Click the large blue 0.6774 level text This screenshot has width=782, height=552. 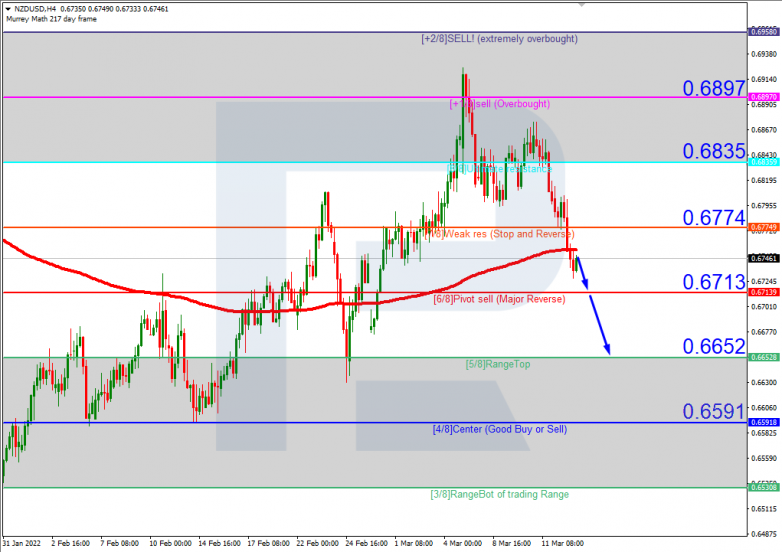(x=714, y=218)
